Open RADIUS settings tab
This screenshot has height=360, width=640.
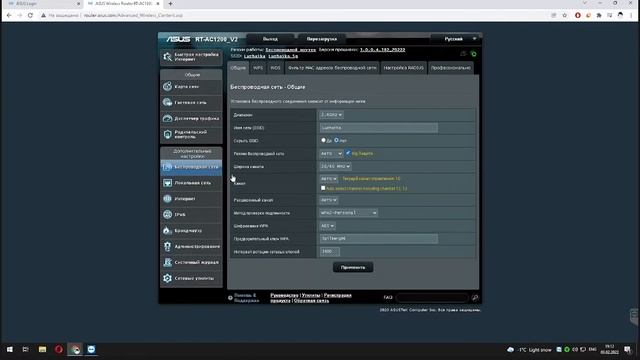pos(404,68)
